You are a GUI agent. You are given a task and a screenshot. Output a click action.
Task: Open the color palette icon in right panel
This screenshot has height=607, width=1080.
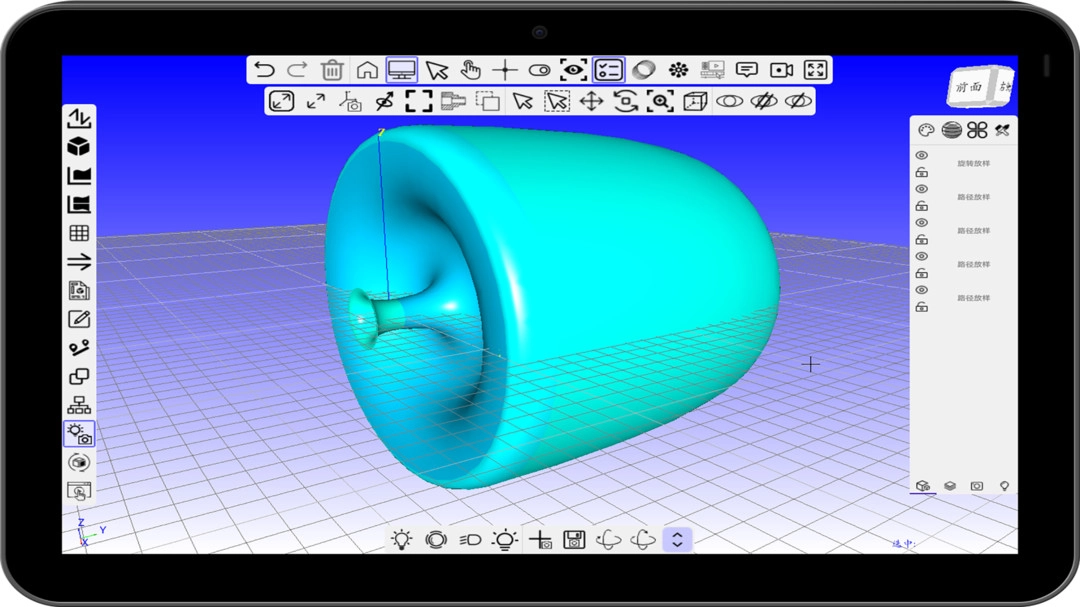(x=926, y=130)
